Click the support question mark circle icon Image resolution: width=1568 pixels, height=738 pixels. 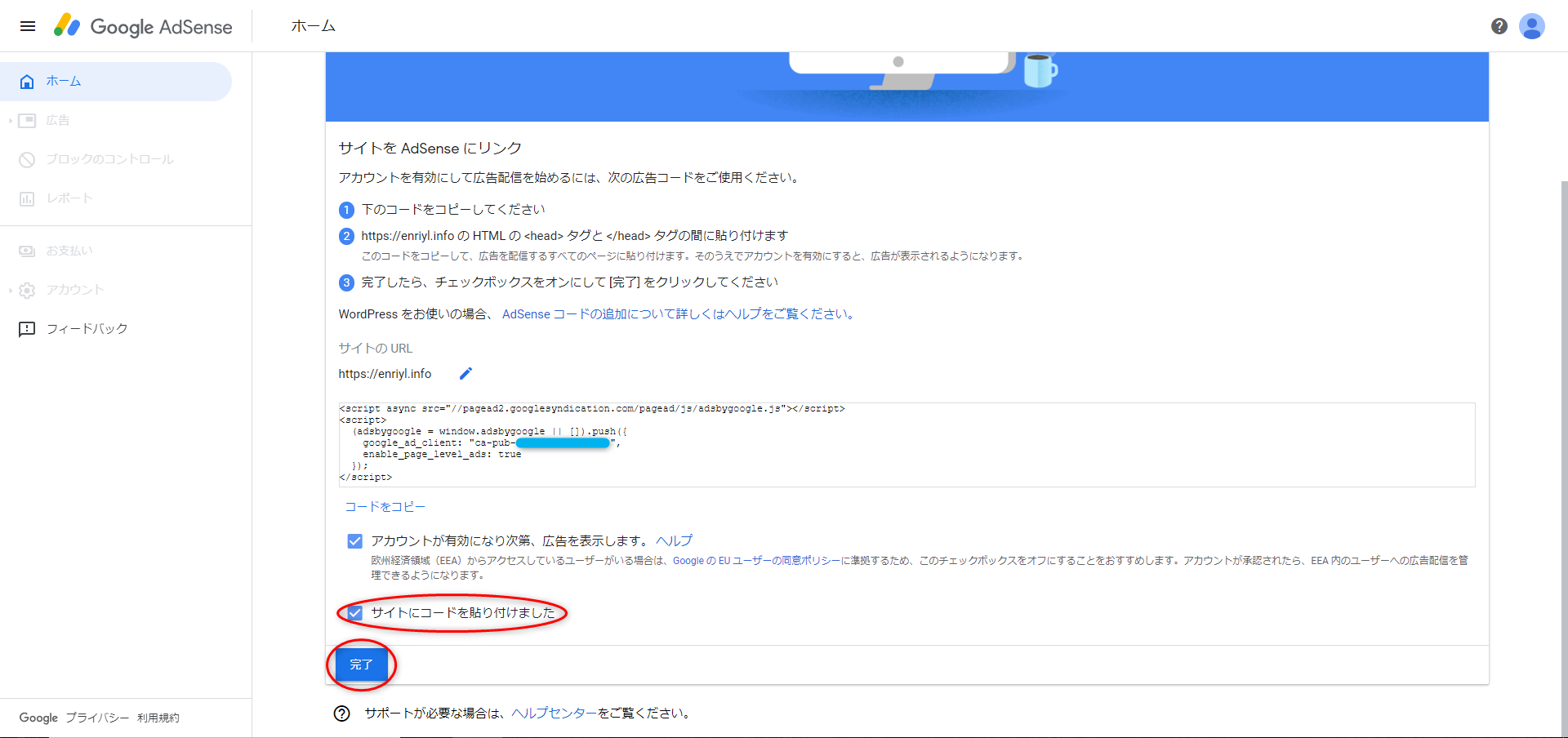click(342, 714)
